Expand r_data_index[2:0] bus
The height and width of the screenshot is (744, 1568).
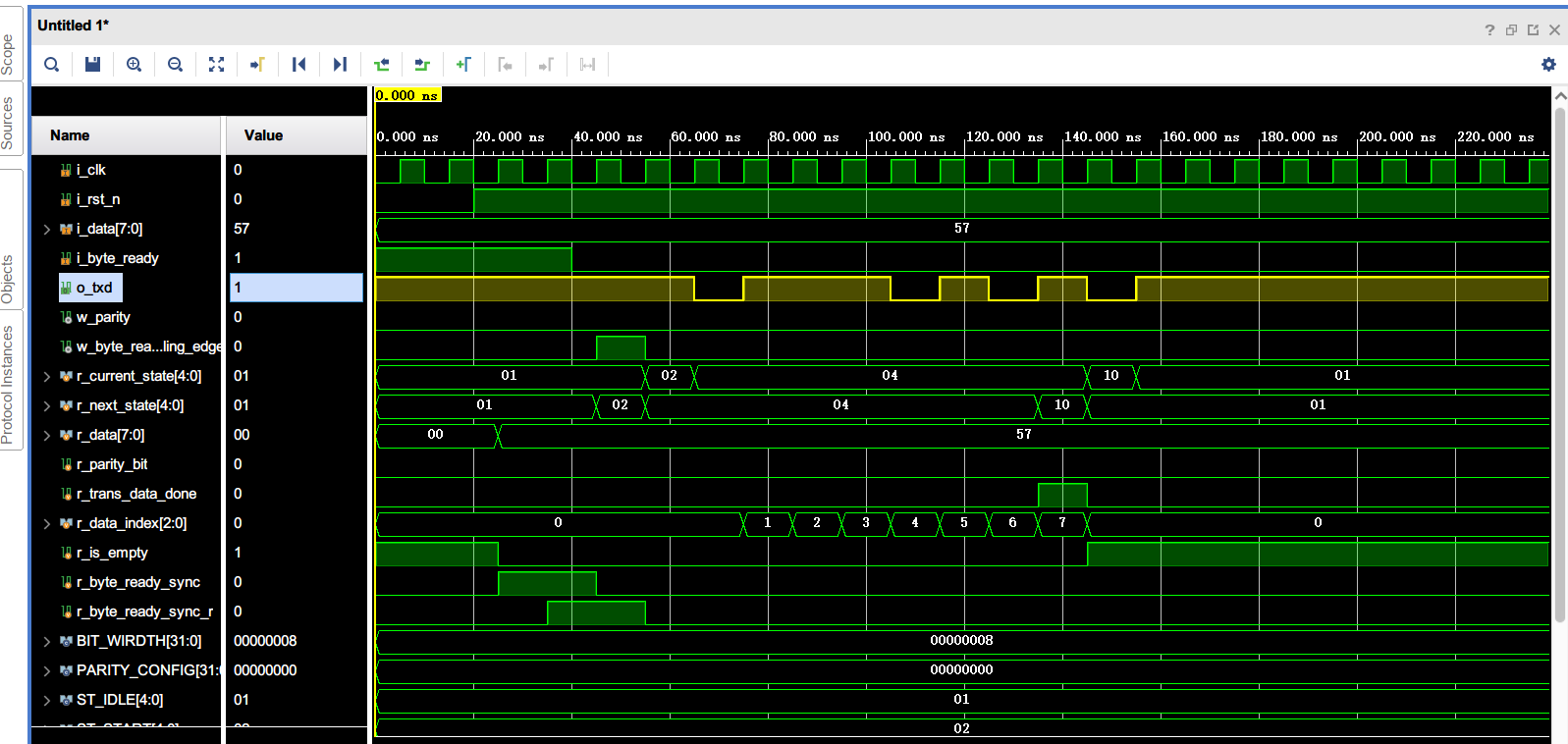click(x=46, y=523)
